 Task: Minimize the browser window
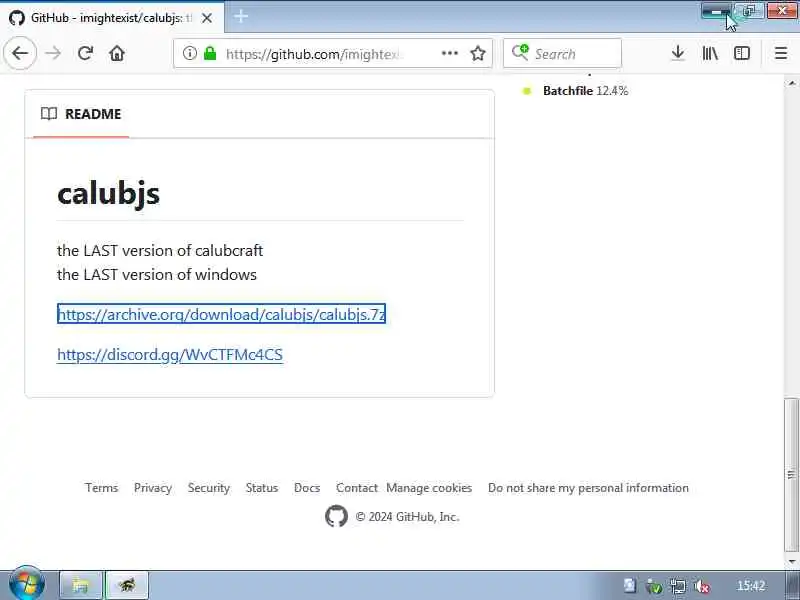[717, 11]
